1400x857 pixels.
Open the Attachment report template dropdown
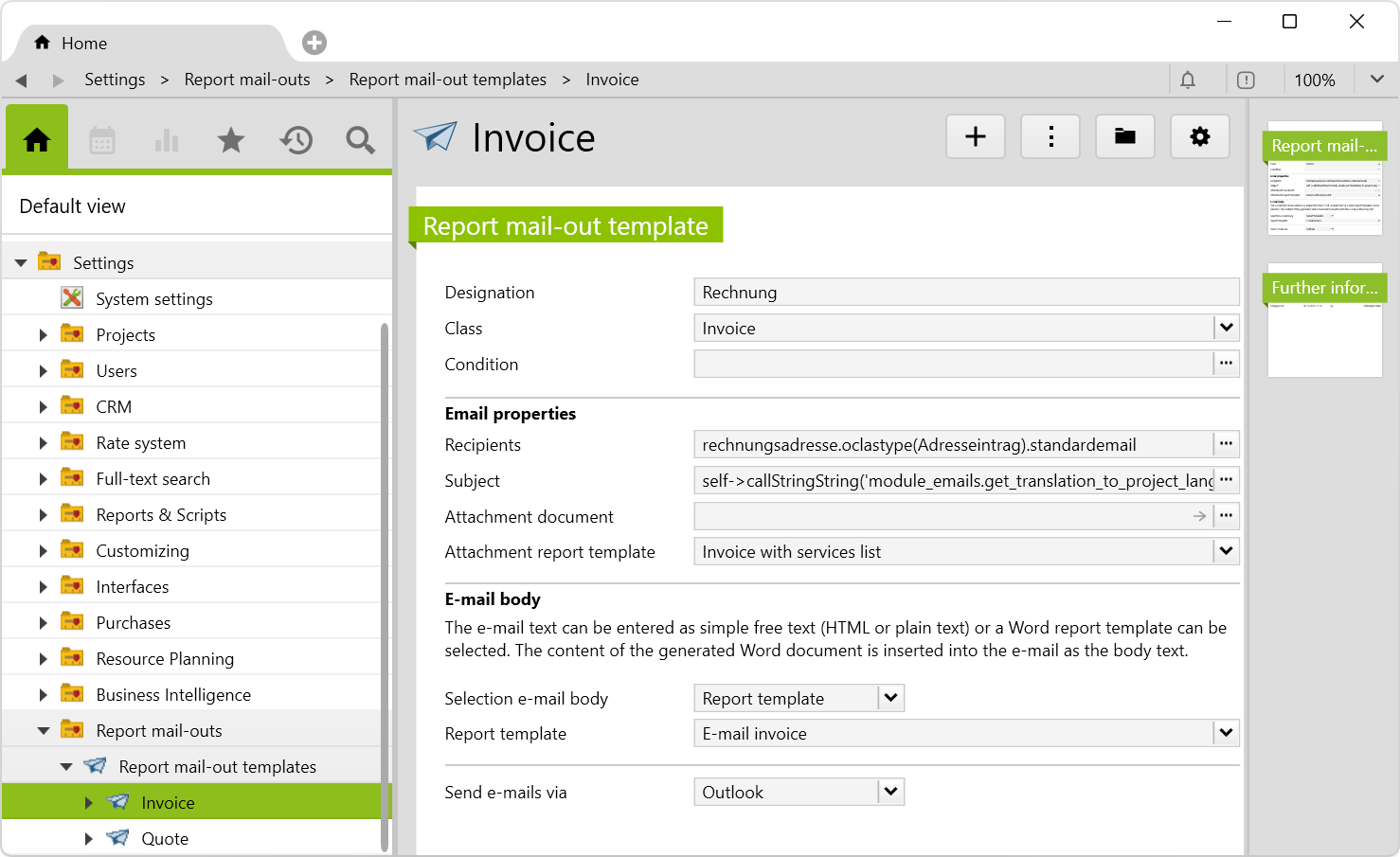point(1227,551)
